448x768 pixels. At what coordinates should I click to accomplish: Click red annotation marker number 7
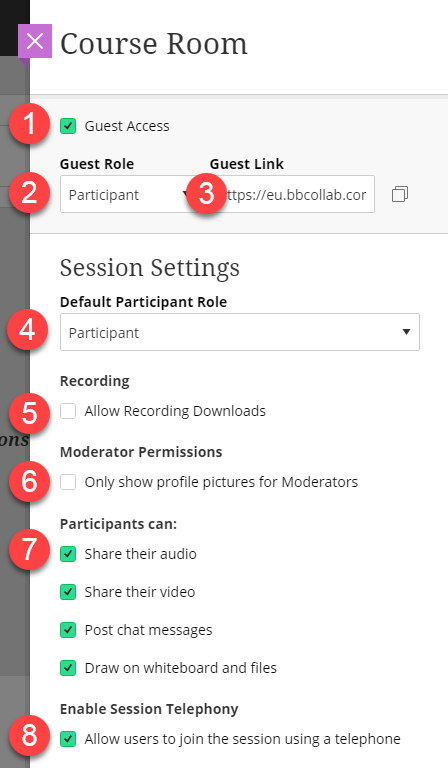[29, 549]
